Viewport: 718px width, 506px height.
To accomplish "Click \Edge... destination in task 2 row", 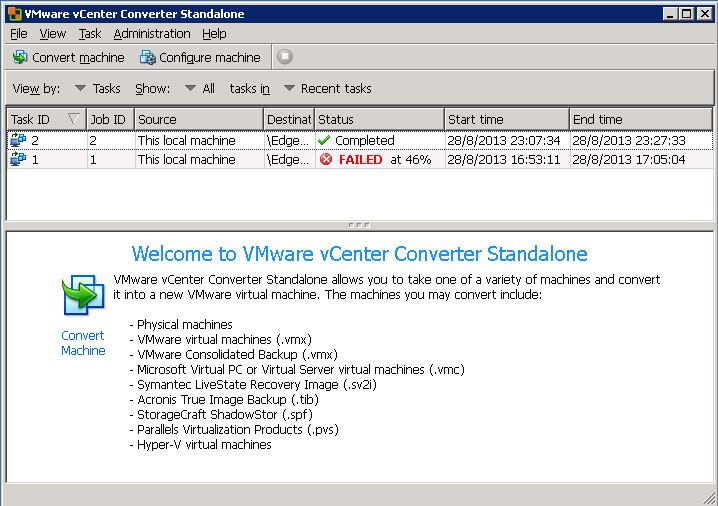I will click(x=289, y=140).
